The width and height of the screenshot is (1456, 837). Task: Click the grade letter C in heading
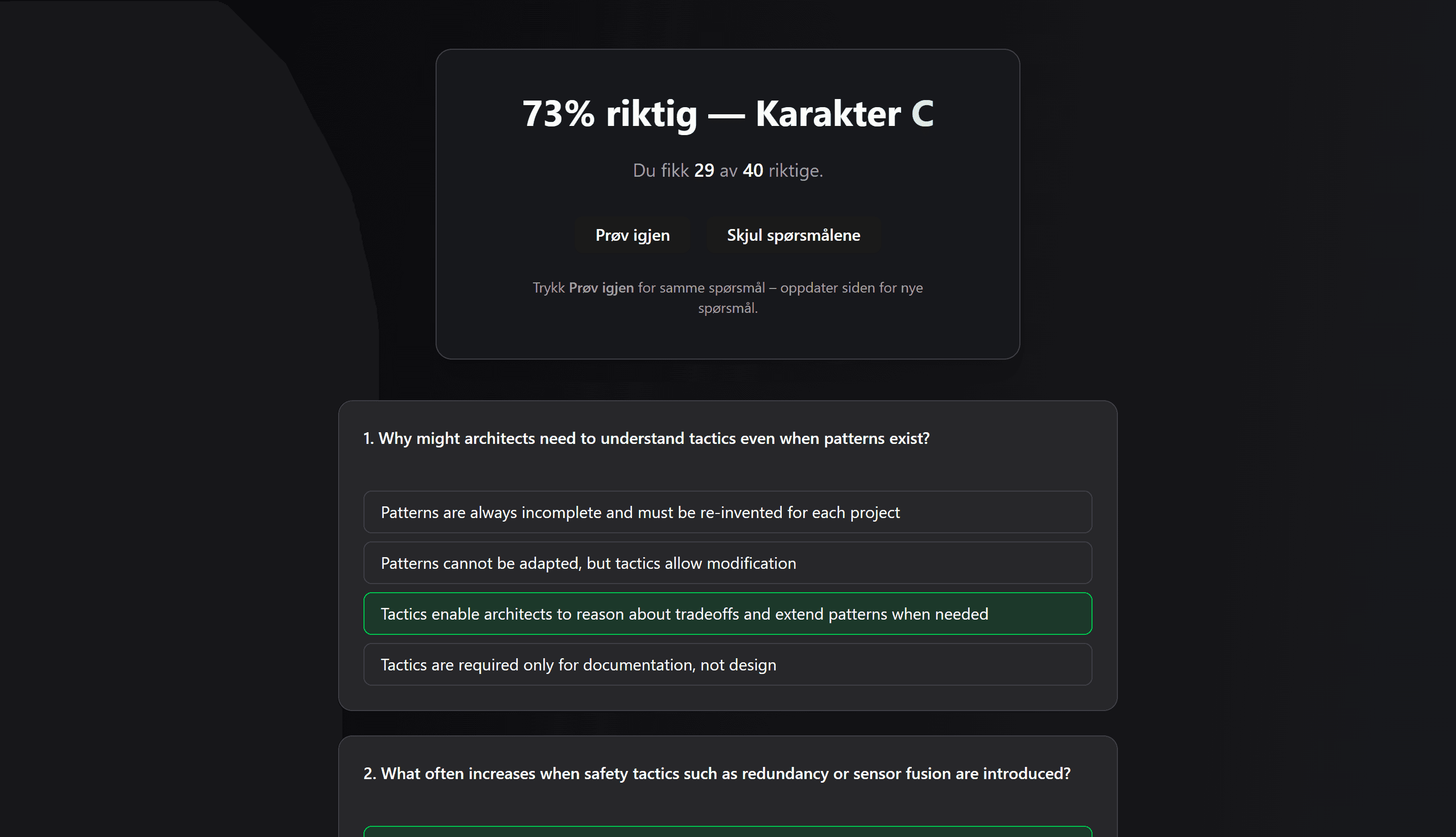pyautogui.click(x=922, y=113)
